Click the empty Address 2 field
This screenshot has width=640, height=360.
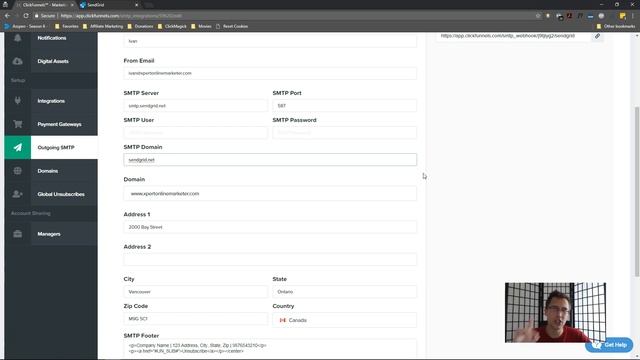[x=270, y=259]
